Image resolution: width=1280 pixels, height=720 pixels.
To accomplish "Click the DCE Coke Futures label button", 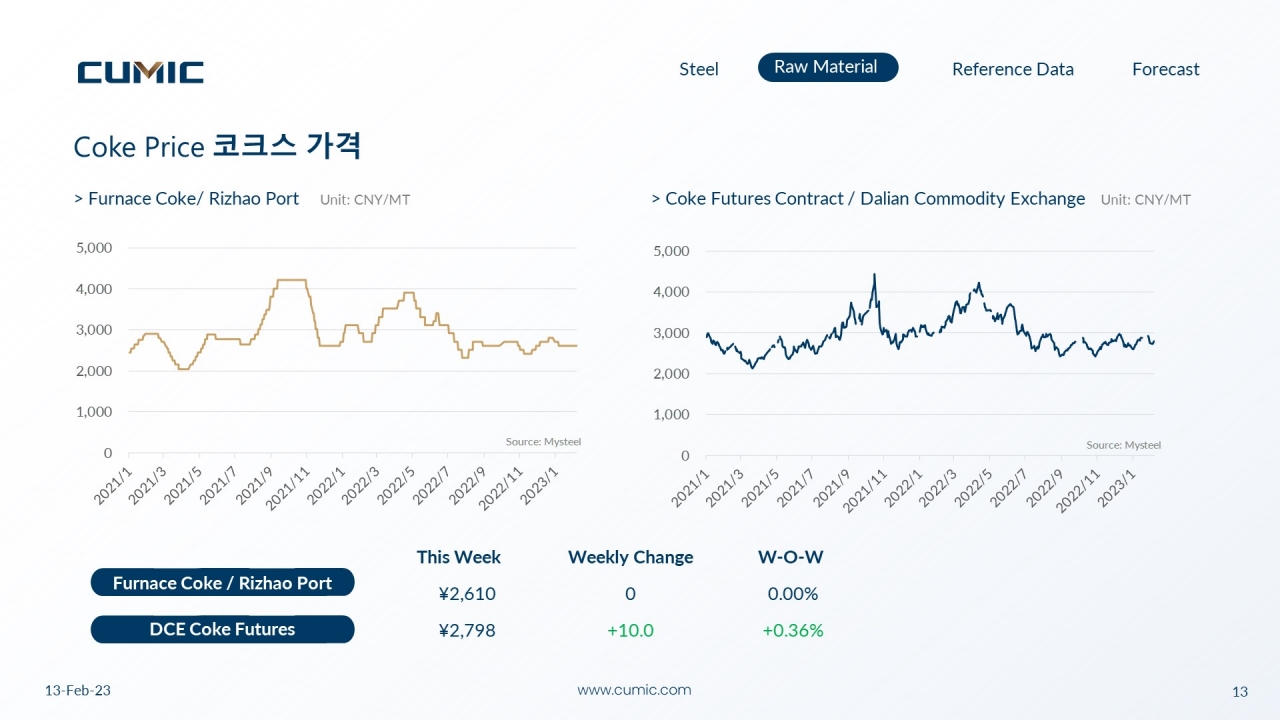I will 222,629.
